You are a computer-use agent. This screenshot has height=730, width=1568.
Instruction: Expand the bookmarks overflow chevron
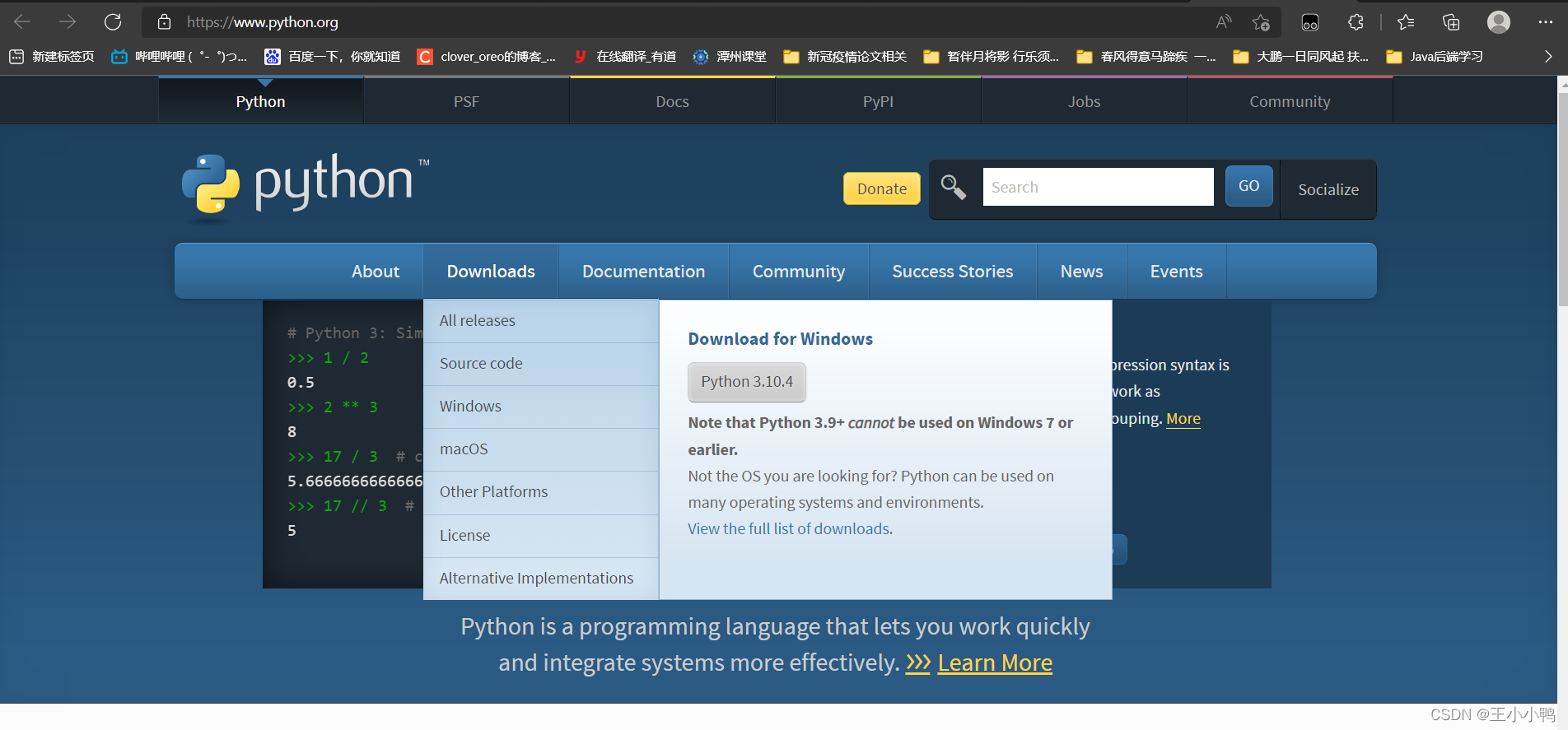[x=1548, y=56]
